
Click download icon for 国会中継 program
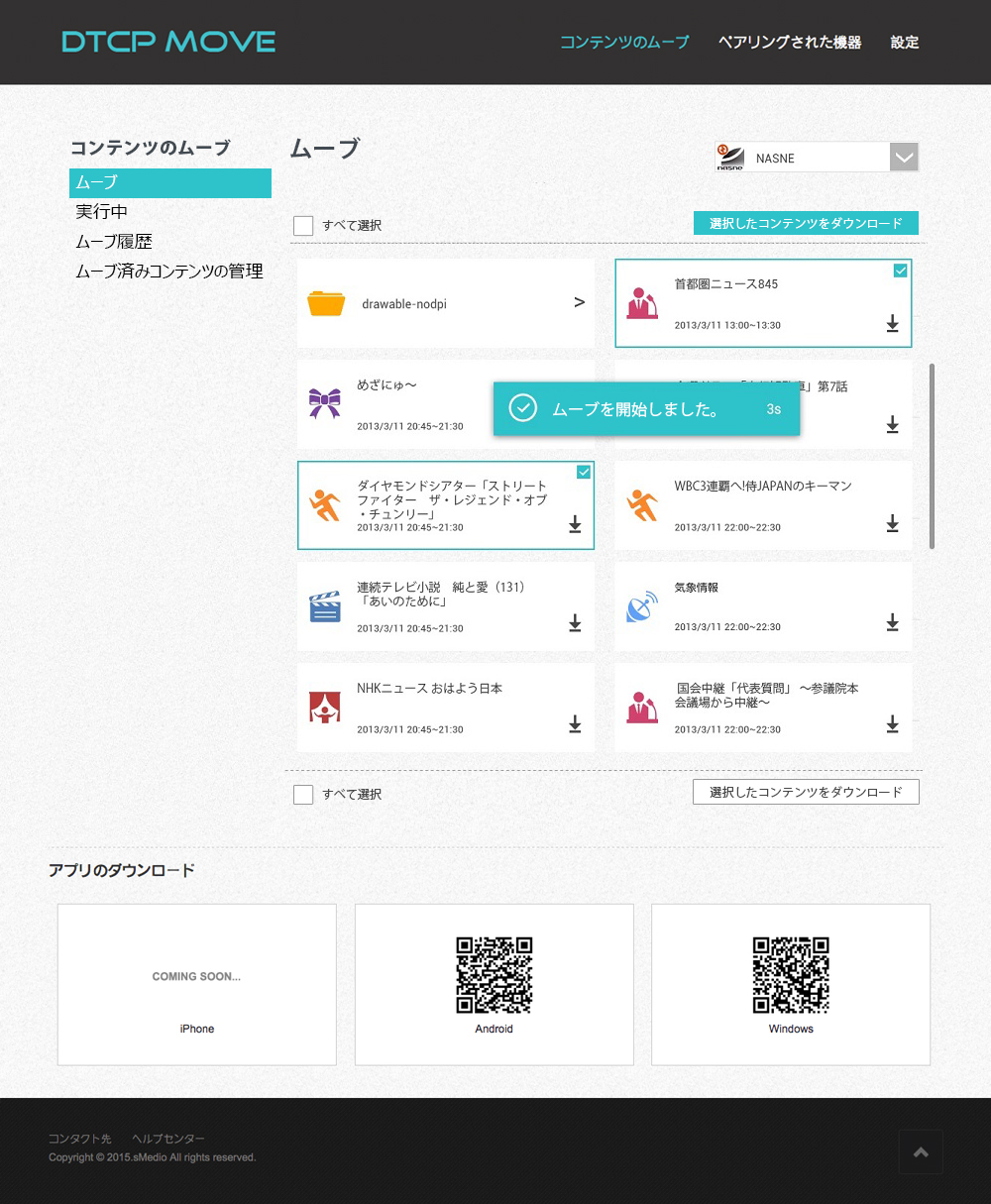tap(892, 725)
